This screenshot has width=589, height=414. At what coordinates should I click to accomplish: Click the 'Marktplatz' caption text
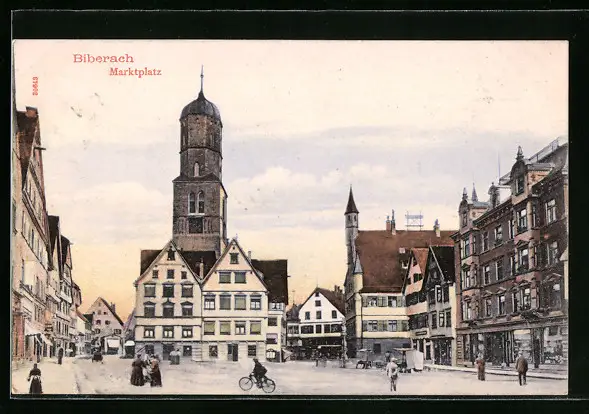pyautogui.click(x=135, y=72)
